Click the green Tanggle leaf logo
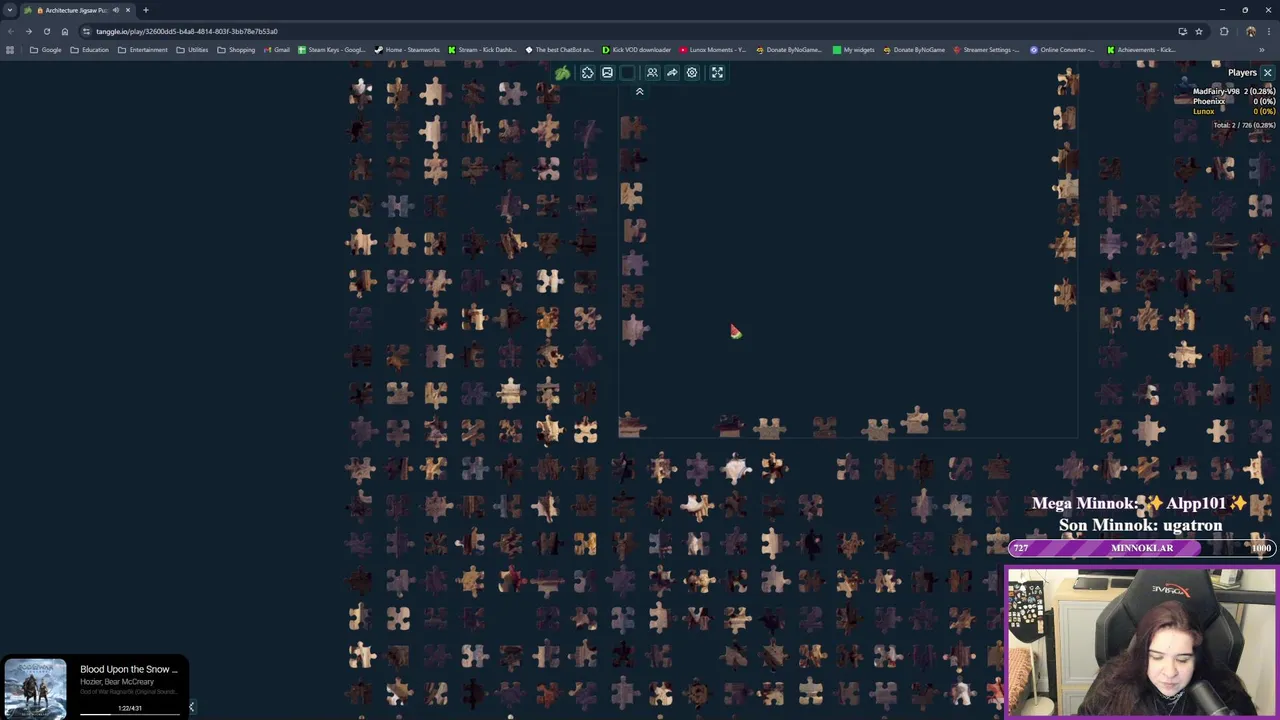Viewport: 1280px width, 720px height. [x=563, y=73]
